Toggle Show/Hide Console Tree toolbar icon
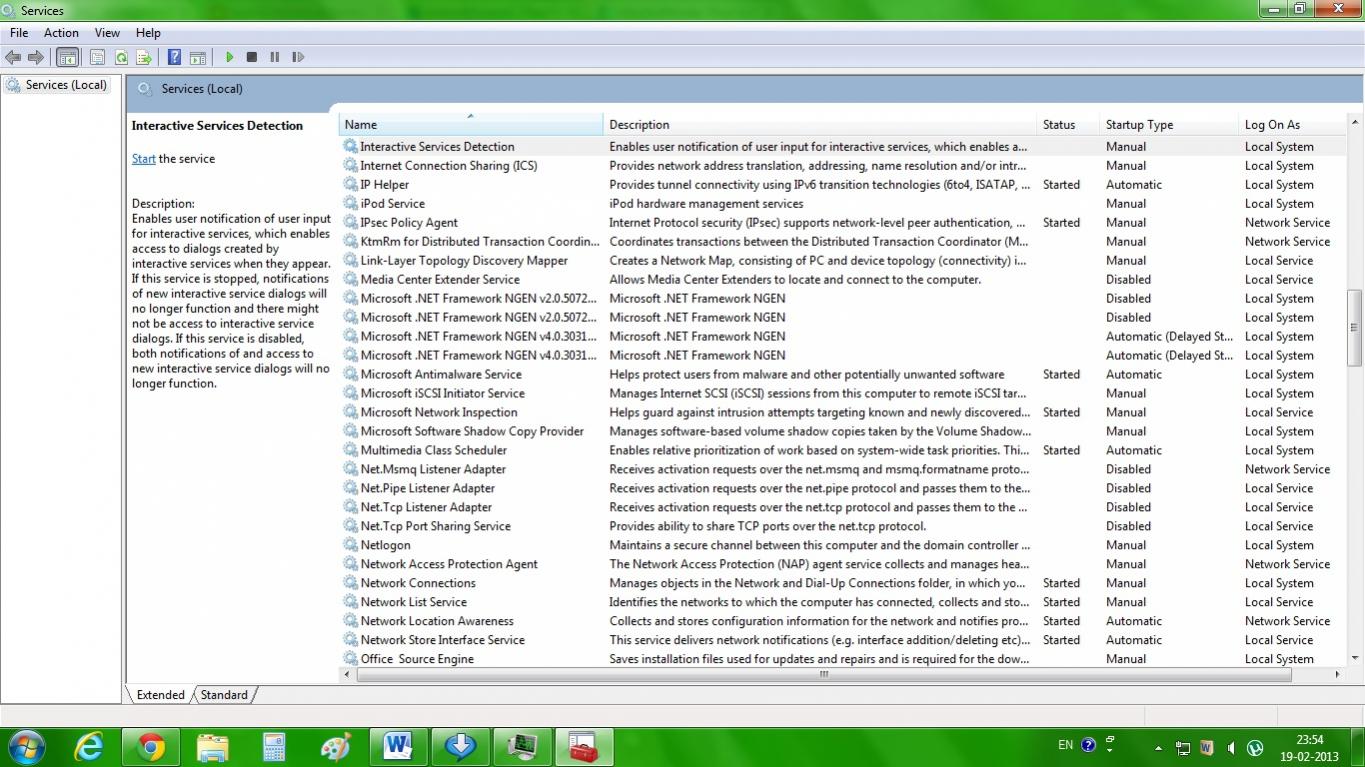 (67, 58)
